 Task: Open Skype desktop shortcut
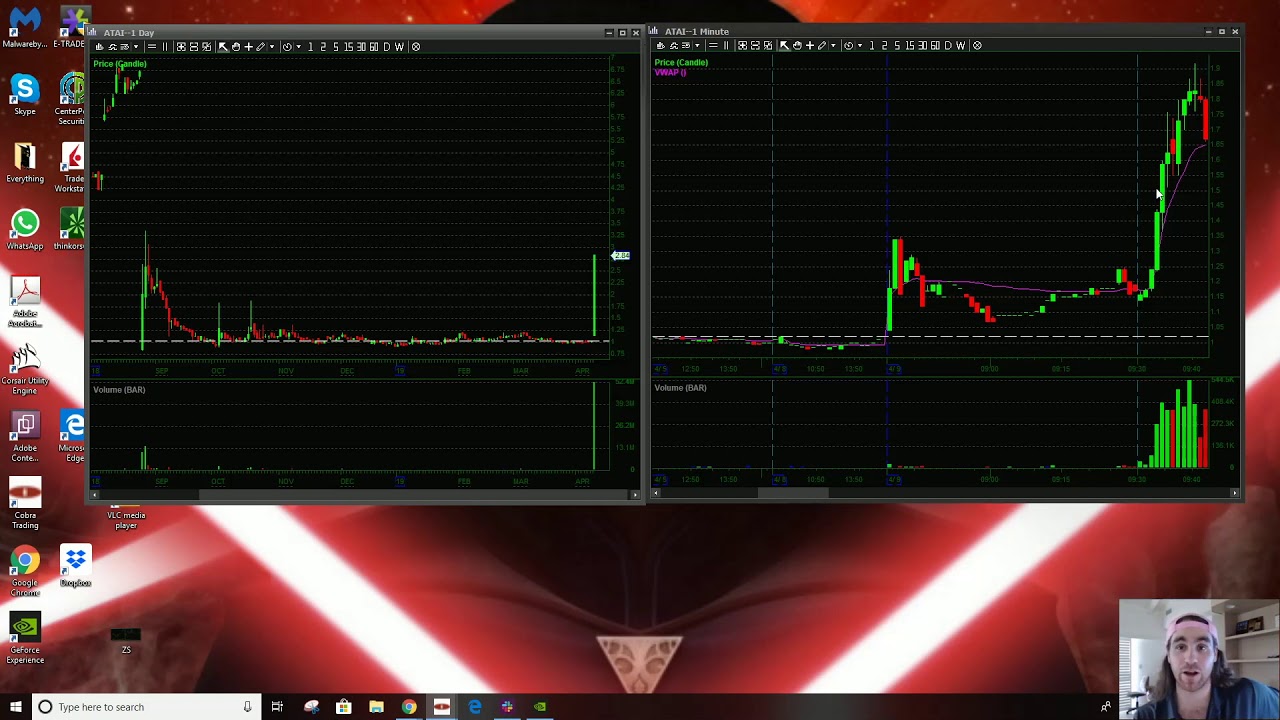25,96
